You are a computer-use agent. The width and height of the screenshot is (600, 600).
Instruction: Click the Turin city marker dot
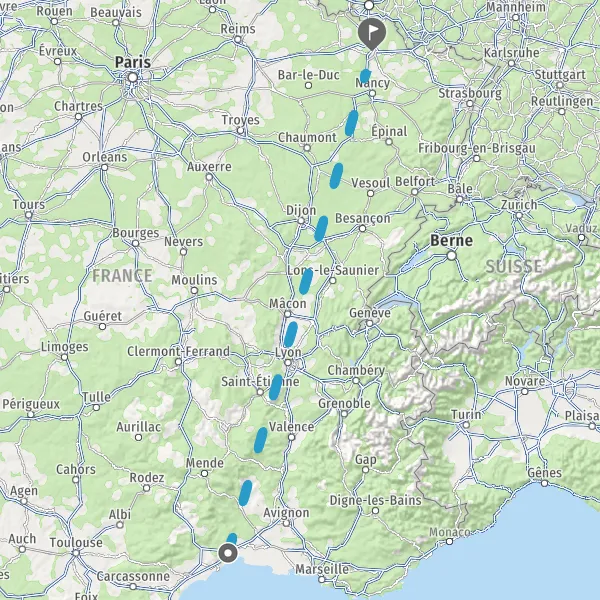(466, 425)
